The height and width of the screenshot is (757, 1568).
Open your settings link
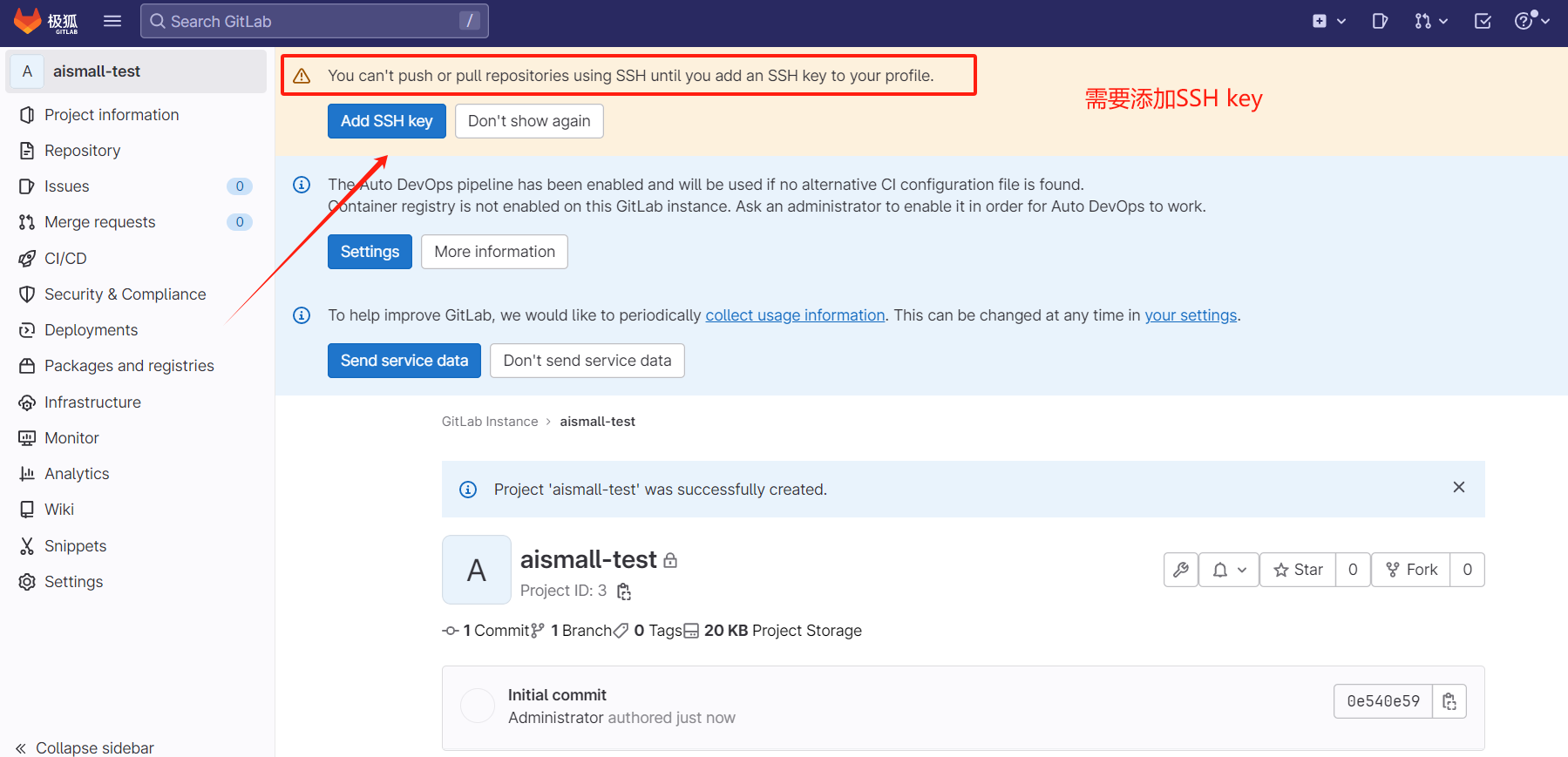tap(1191, 315)
